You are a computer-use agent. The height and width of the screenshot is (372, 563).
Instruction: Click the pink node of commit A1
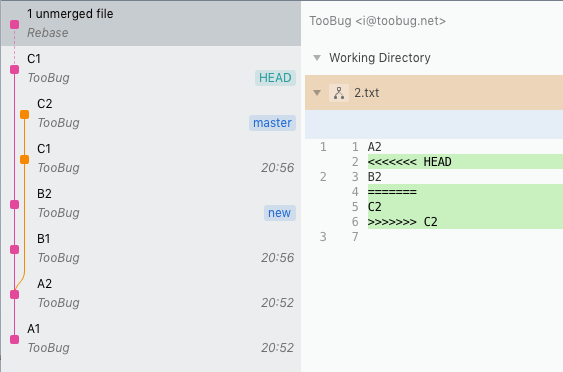(x=14, y=339)
